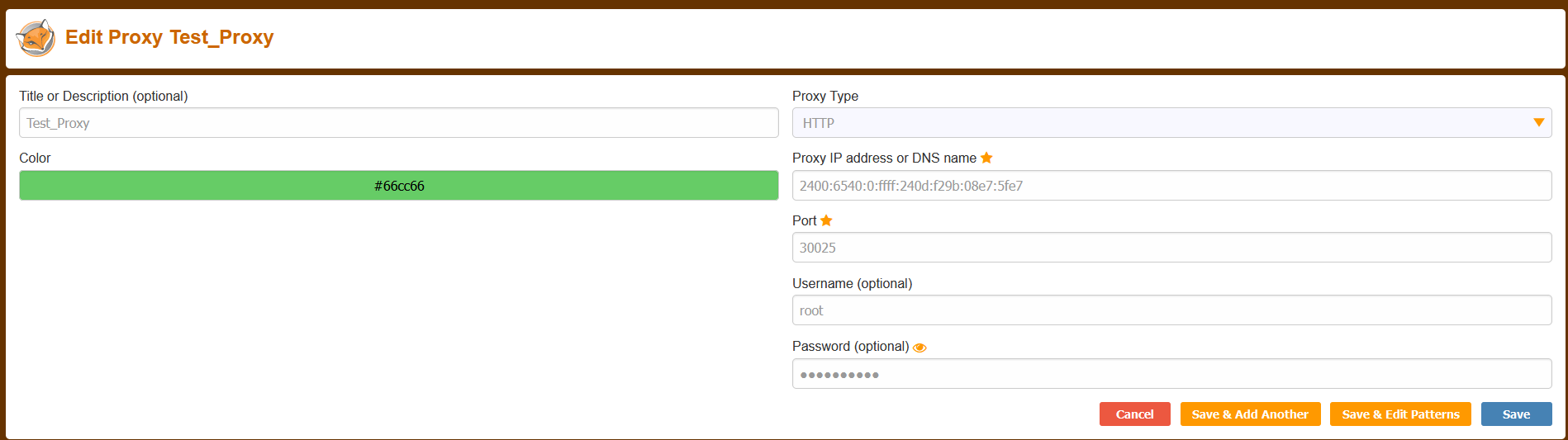1568x440 pixels.
Task: Click the Cancel button
Action: [1134, 414]
